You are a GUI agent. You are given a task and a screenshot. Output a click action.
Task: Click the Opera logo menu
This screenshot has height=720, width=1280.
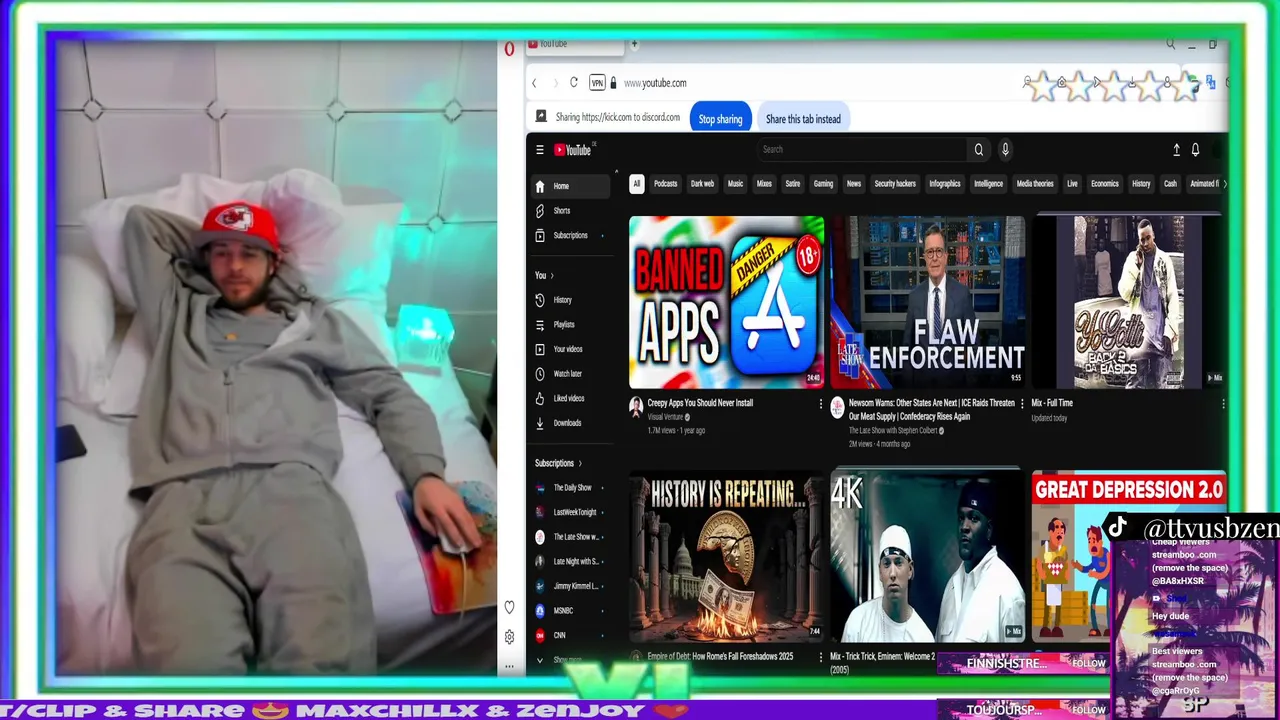tap(510, 48)
